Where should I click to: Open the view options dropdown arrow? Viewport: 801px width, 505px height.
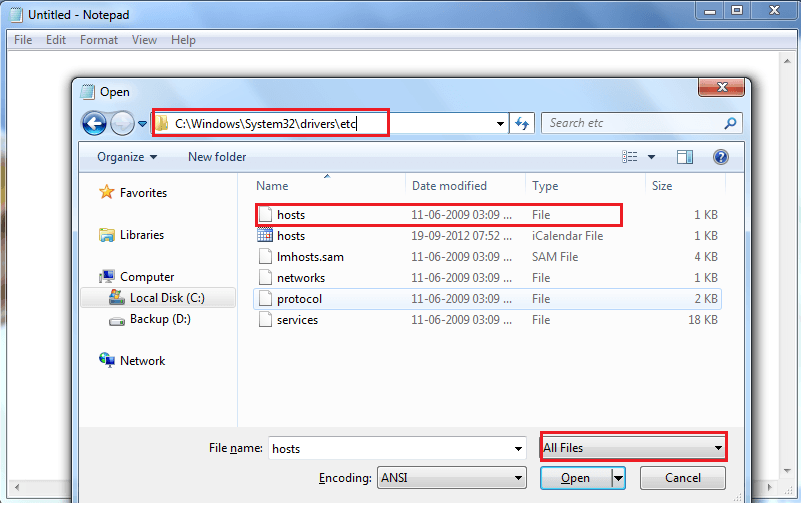pyautogui.click(x=651, y=157)
